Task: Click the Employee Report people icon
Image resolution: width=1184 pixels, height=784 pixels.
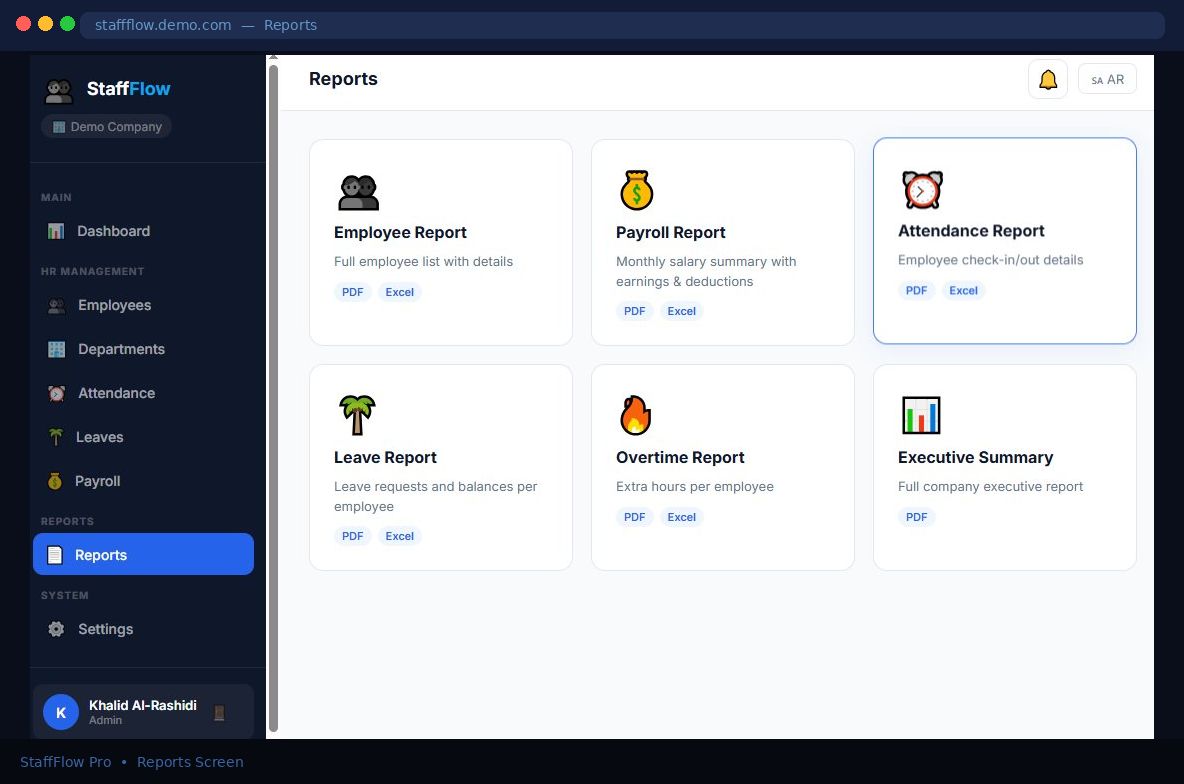Action: 359,192
